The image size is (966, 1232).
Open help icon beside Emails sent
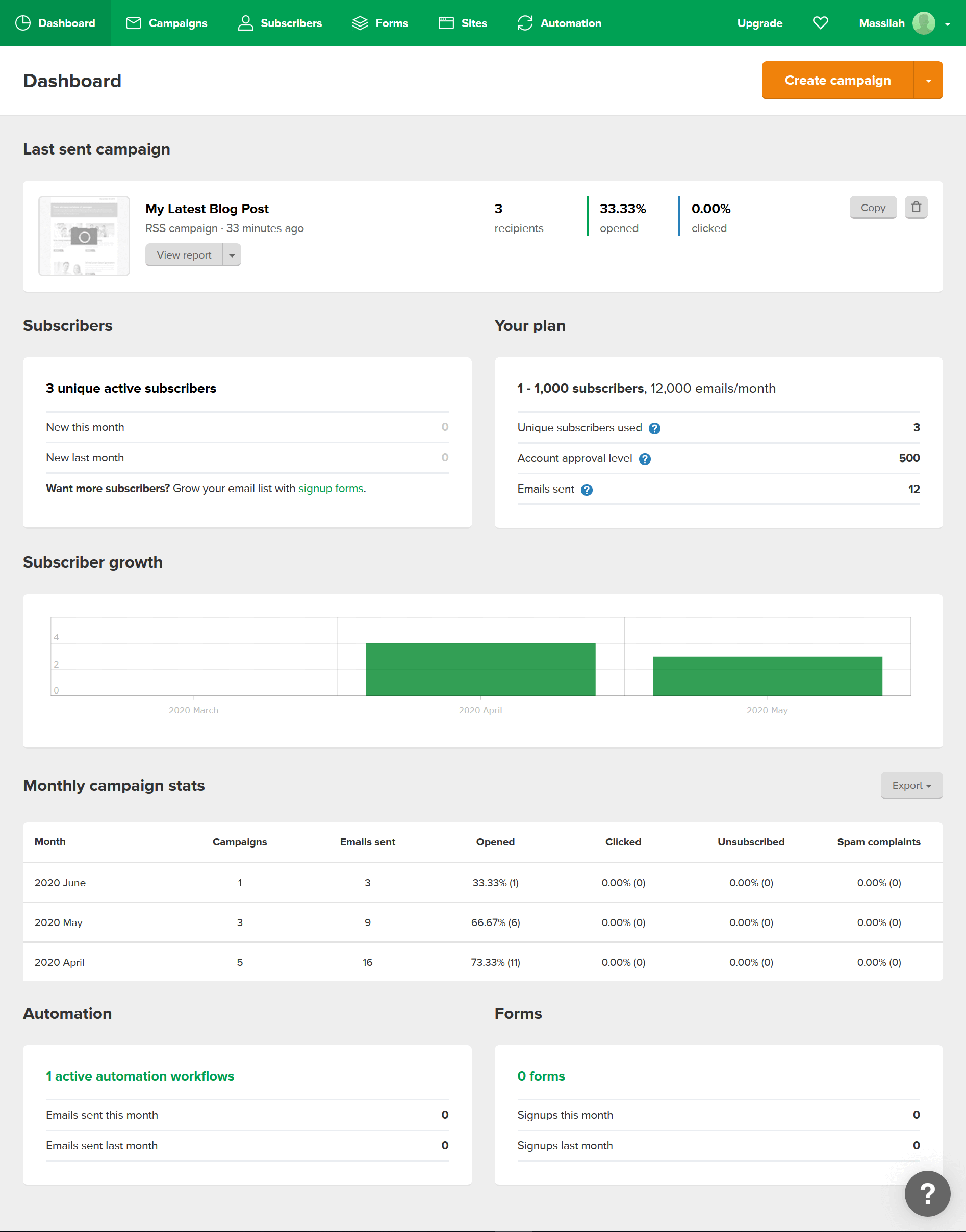587,490
